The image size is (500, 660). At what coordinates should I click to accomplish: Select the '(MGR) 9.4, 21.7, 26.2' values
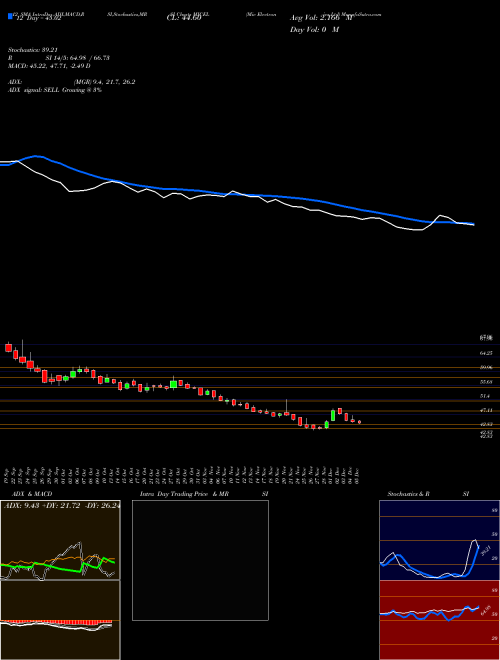click(x=104, y=82)
